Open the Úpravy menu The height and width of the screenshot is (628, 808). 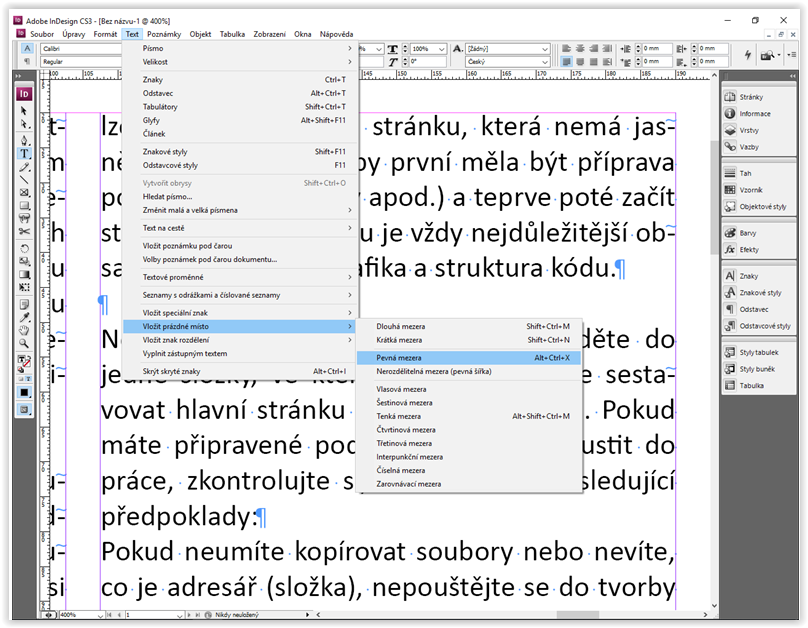(74, 34)
